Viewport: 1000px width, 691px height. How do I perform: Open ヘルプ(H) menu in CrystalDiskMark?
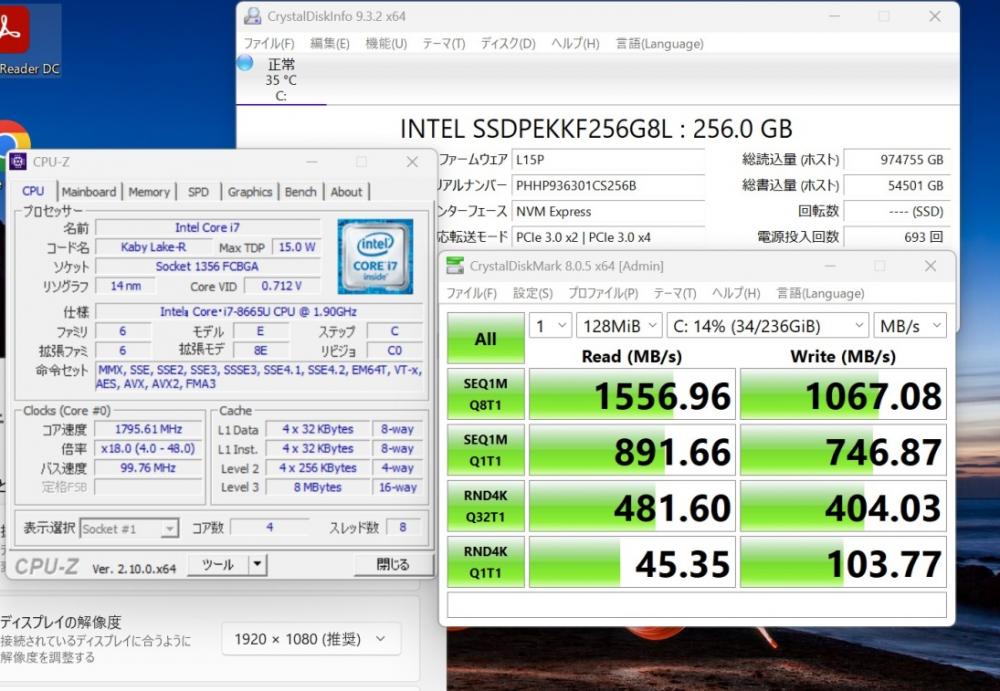pyautogui.click(x=736, y=293)
